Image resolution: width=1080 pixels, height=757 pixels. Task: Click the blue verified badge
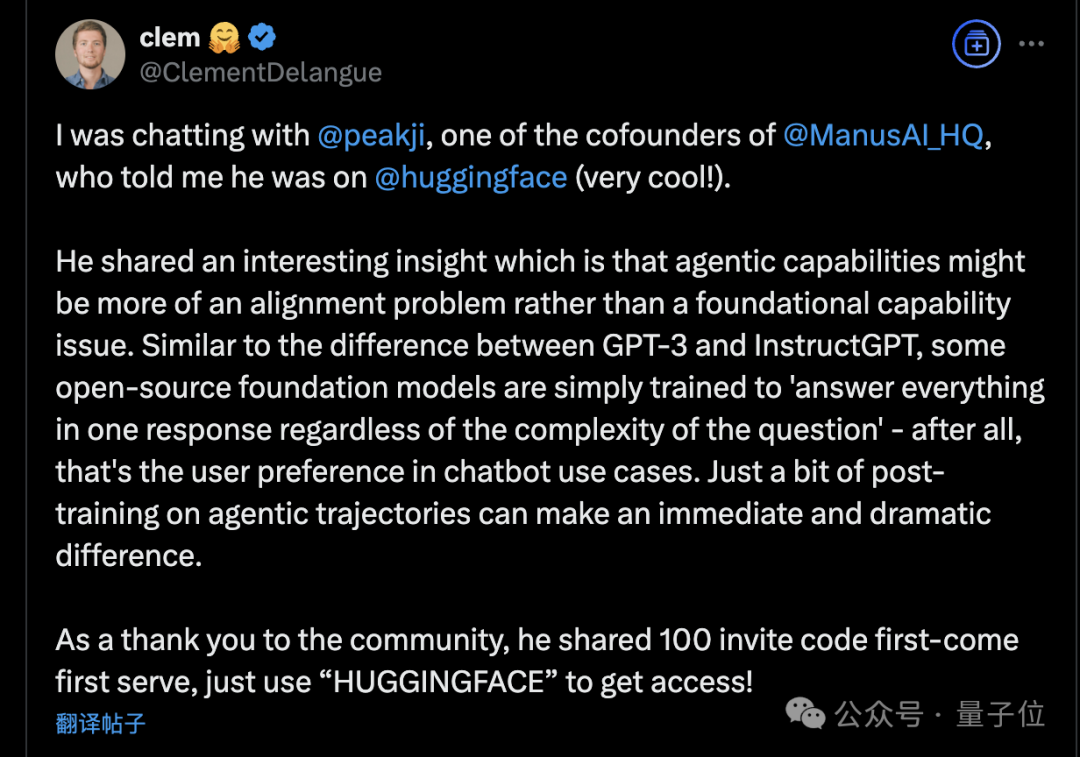pyautogui.click(x=262, y=38)
